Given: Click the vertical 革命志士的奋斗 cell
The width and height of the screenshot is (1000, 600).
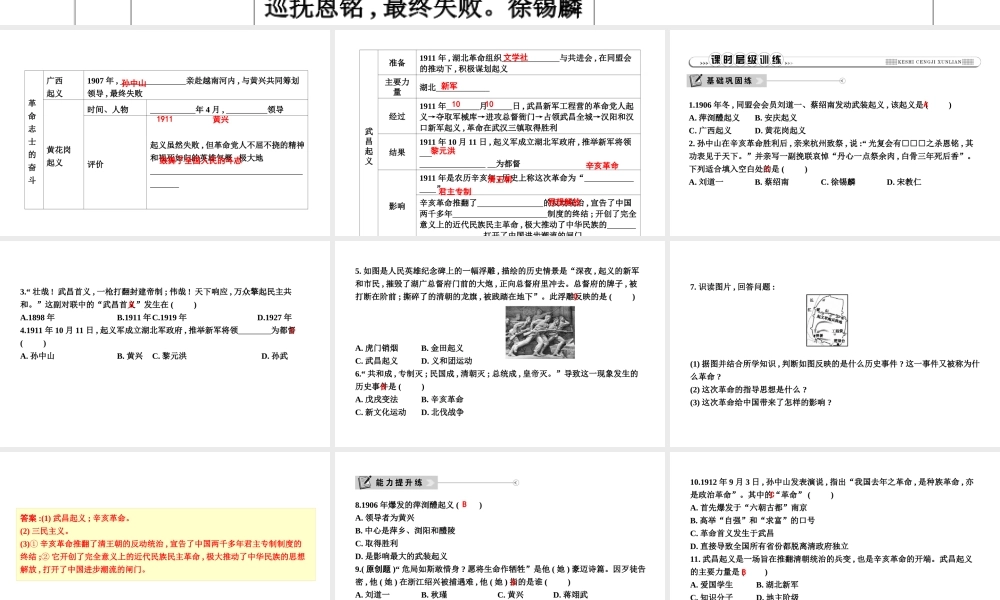Looking at the screenshot, I should 33,140.
